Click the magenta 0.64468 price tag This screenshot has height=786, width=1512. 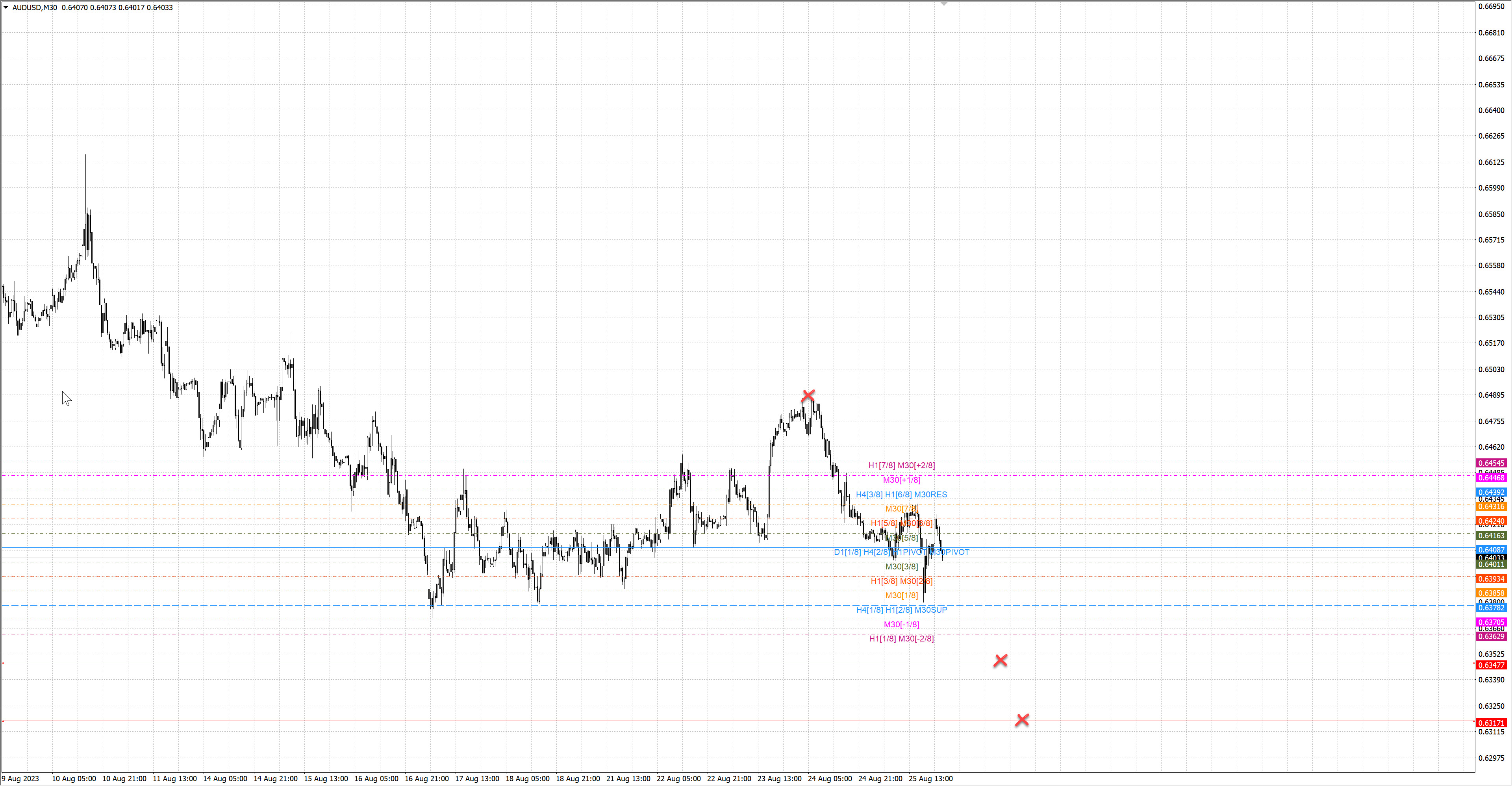tap(1491, 478)
